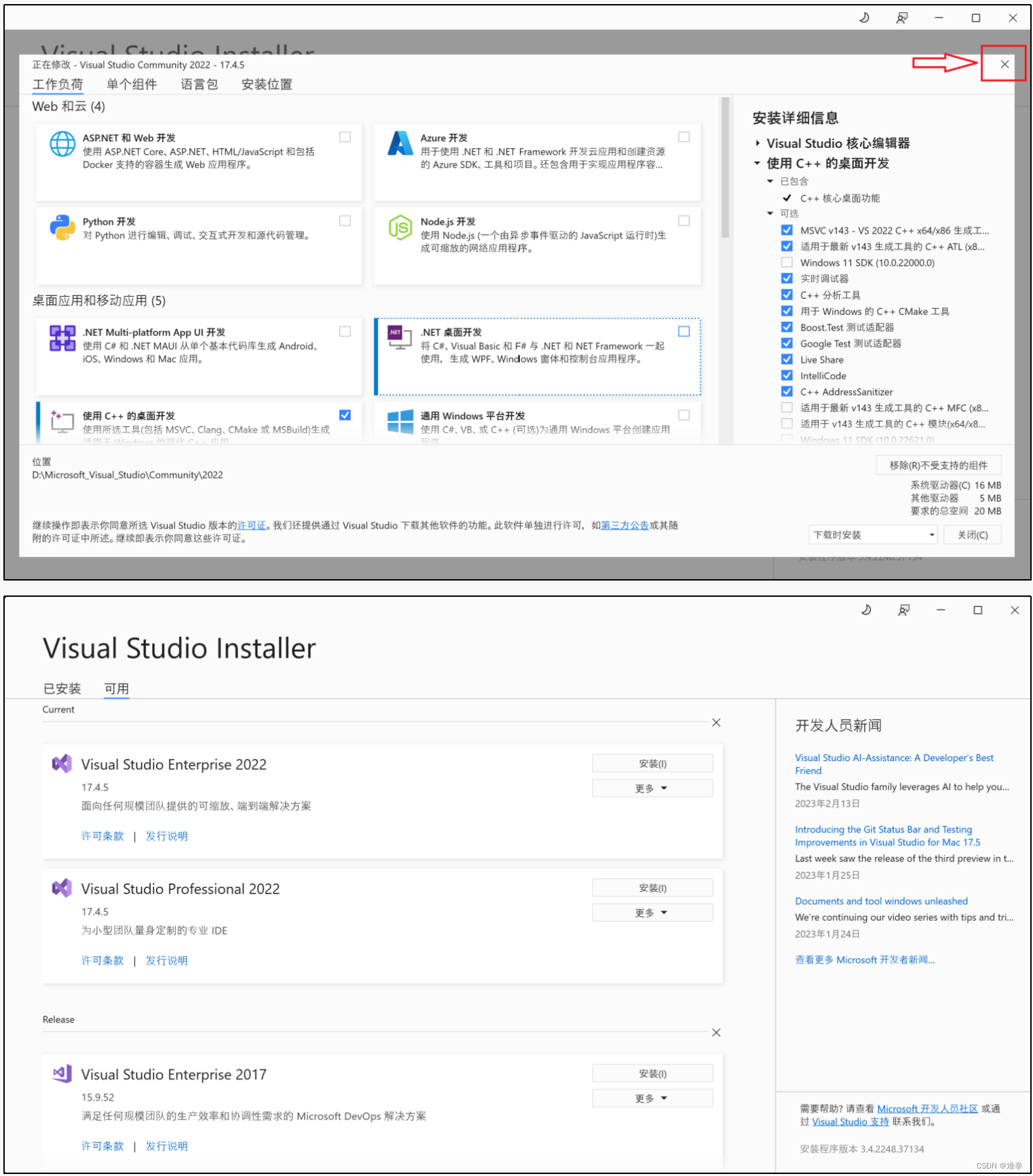This screenshot has width=1033, height=1176.
Task: Enable Windows 11 SDK (10.0.22000.0) component
Action: (787, 262)
